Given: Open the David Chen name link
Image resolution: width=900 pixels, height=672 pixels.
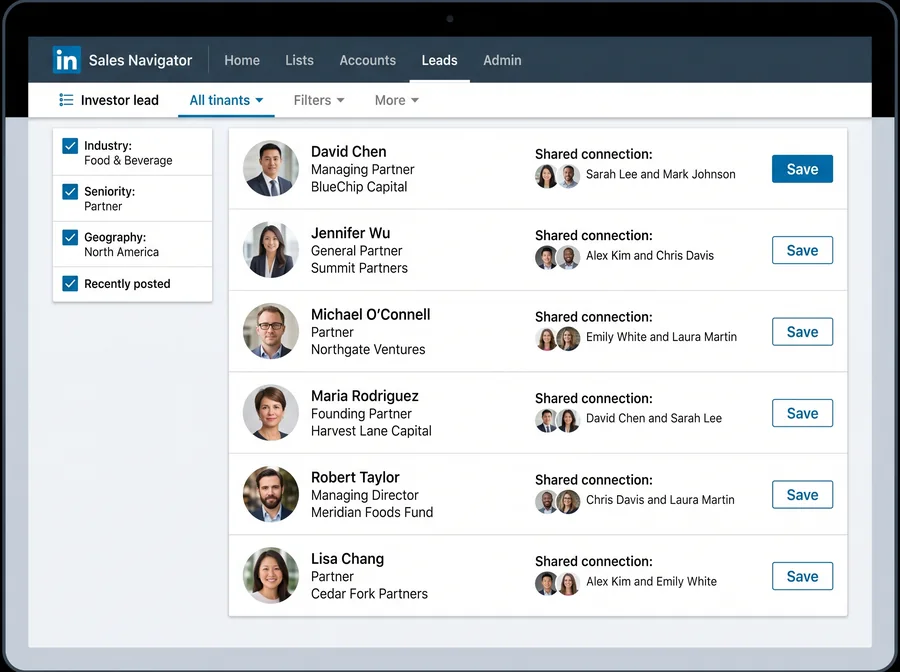Looking at the screenshot, I should [348, 152].
